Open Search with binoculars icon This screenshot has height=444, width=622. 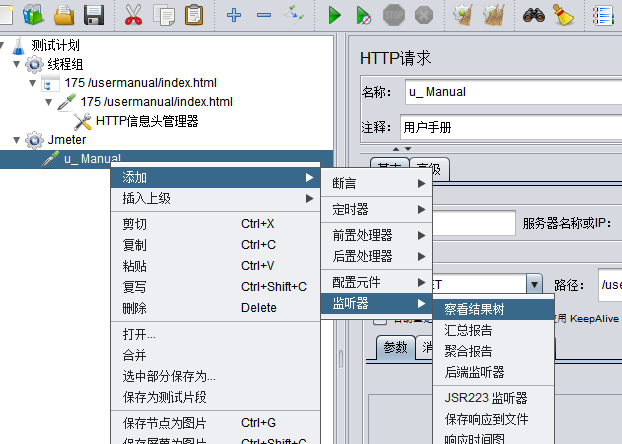coord(534,15)
